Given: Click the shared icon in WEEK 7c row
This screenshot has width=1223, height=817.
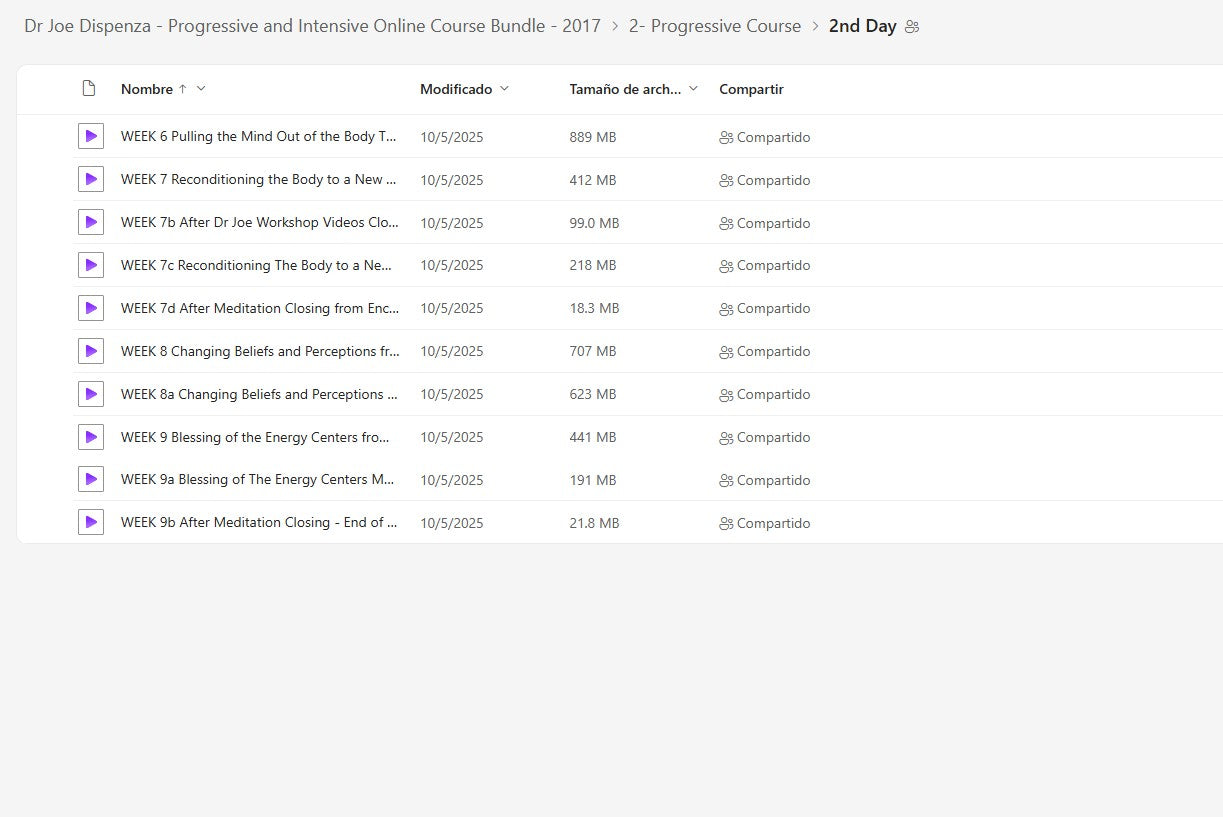Looking at the screenshot, I should click(x=726, y=266).
